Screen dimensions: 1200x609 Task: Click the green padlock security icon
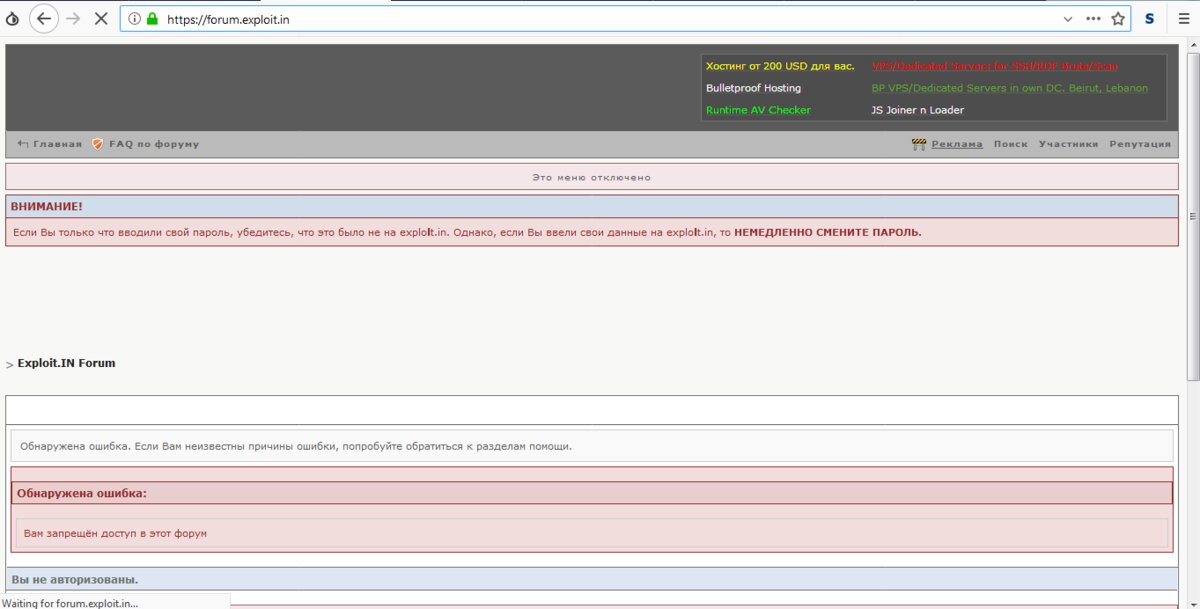click(152, 19)
